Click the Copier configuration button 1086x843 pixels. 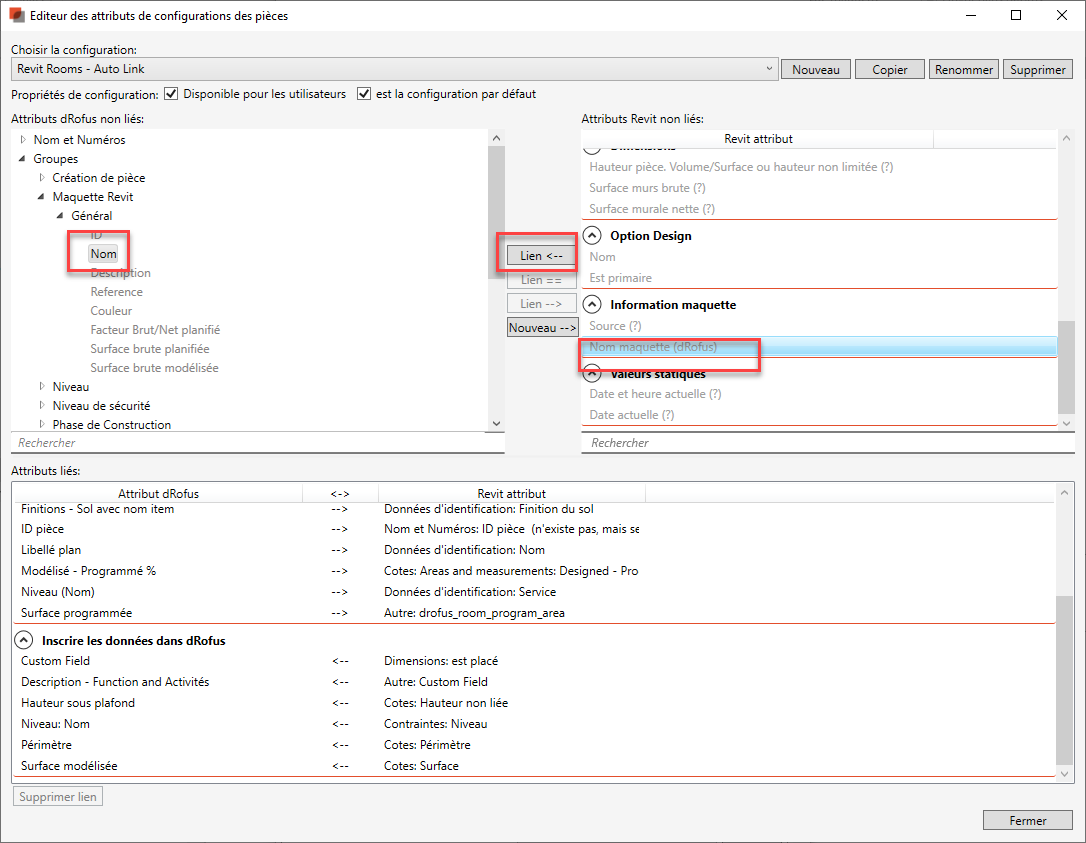pyautogui.click(x=889, y=70)
